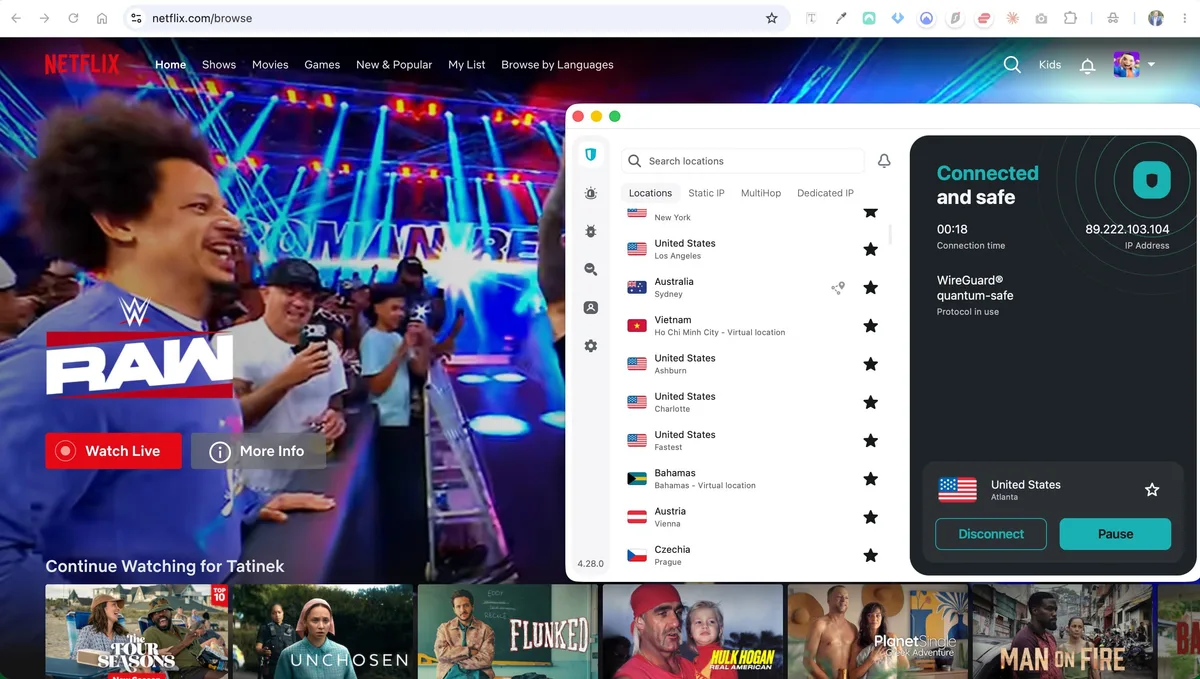Toggle favorite star for Austria Vienna
1200x679 pixels.
pyautogui.click(x=870, y=517)
